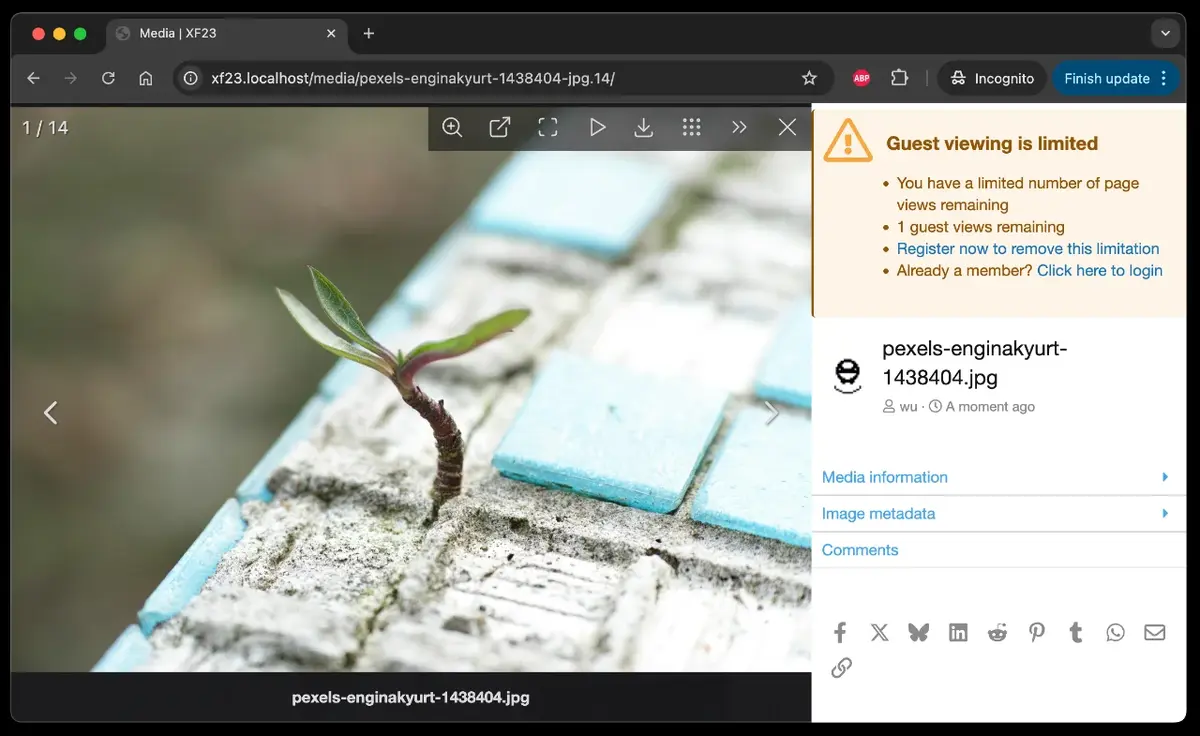Select the 'Media | XF23' browser tab
1200x736 pixels.
(x=220, y=33)
